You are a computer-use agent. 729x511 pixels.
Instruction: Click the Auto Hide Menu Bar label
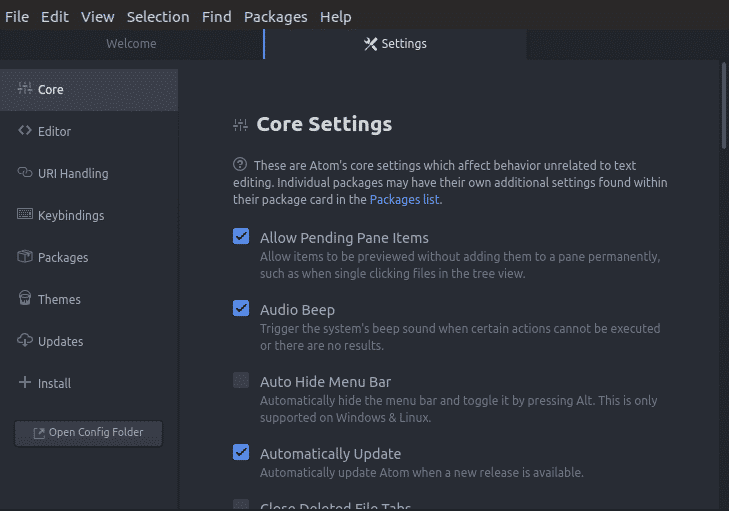coord(325,382)
